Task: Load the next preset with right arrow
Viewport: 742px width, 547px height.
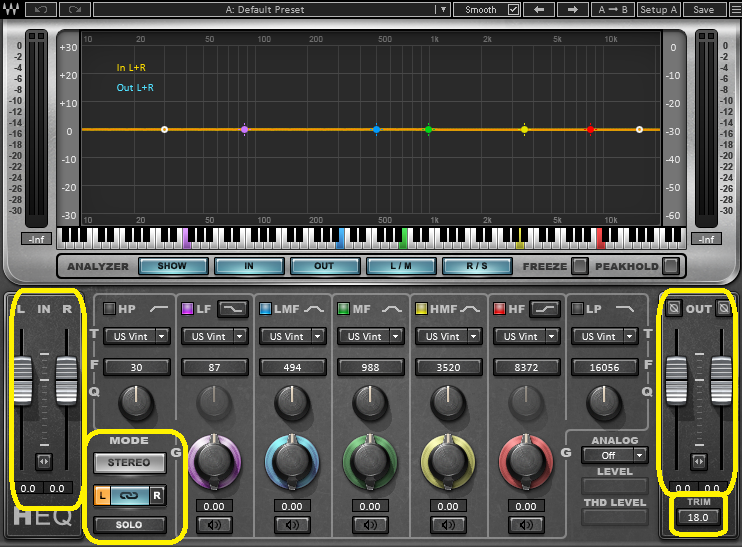Action: [x=572, y=9]
